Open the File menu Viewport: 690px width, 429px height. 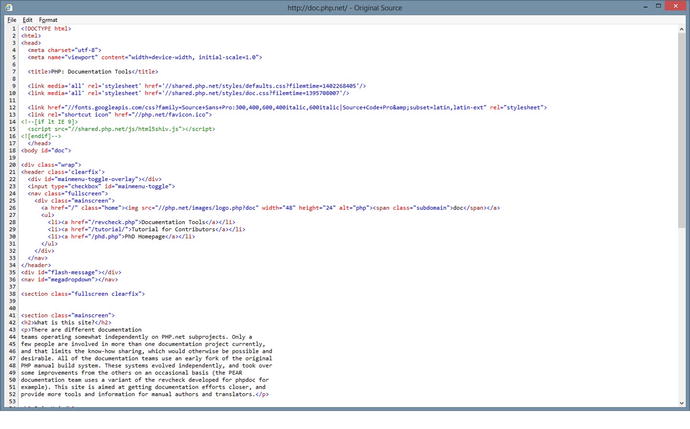(11, 19)
